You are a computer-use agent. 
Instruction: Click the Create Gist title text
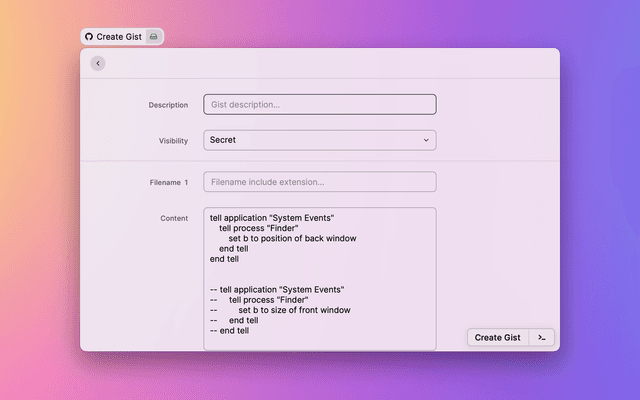[x=119, y=37]
